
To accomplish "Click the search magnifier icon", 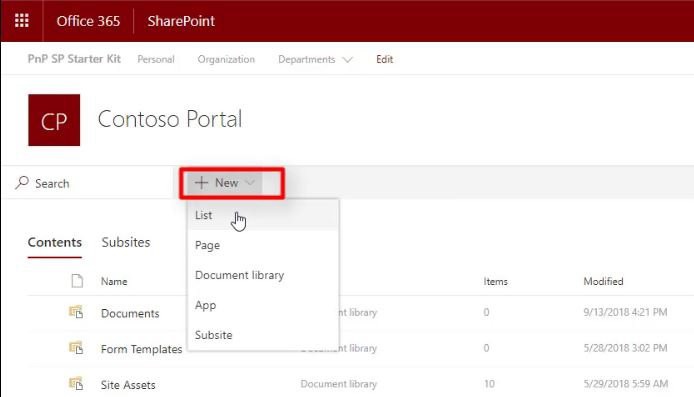I will (x=22, y=182).
